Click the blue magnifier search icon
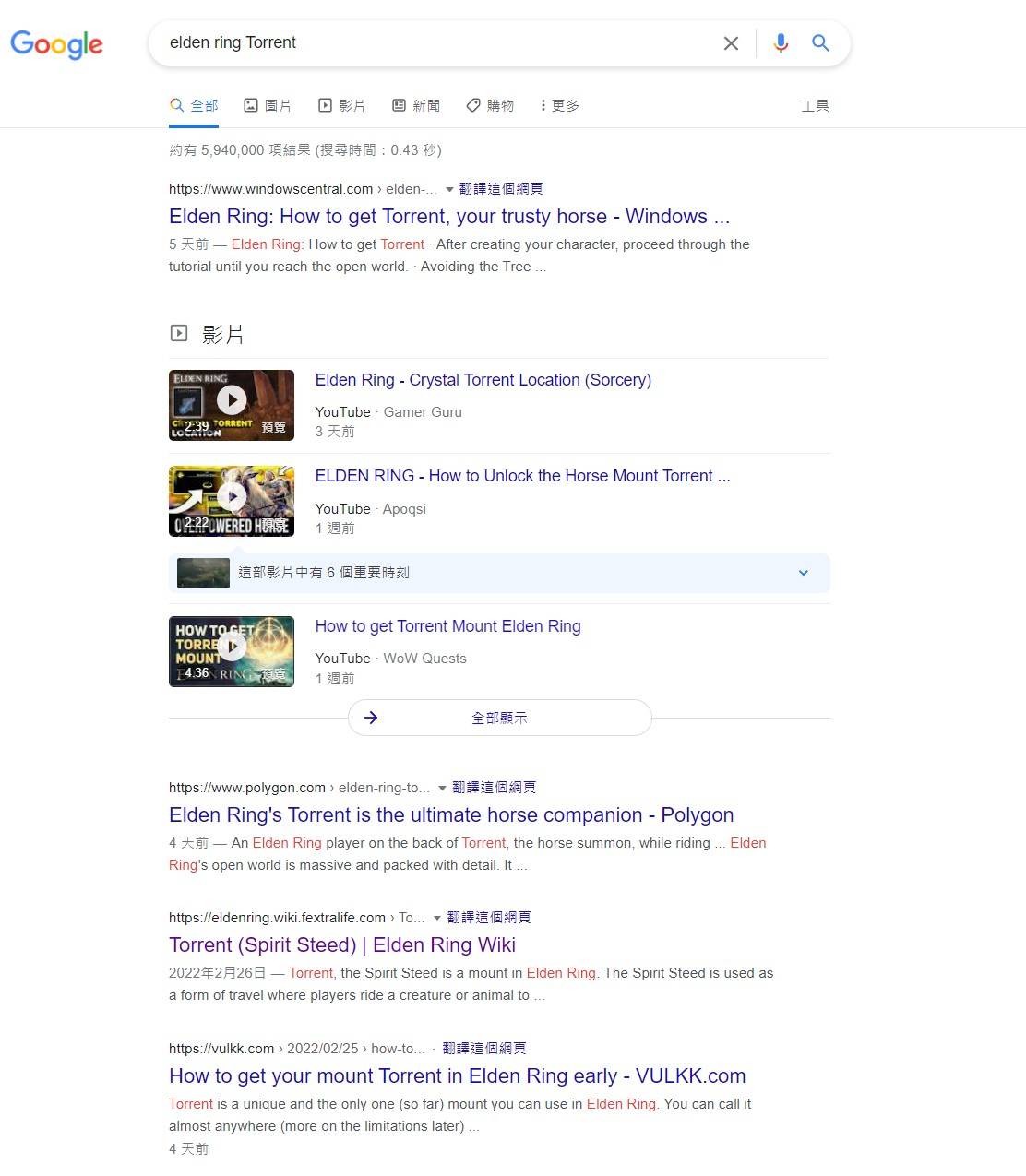The width and height of the screenshot is (1026, 1176). 820,43
